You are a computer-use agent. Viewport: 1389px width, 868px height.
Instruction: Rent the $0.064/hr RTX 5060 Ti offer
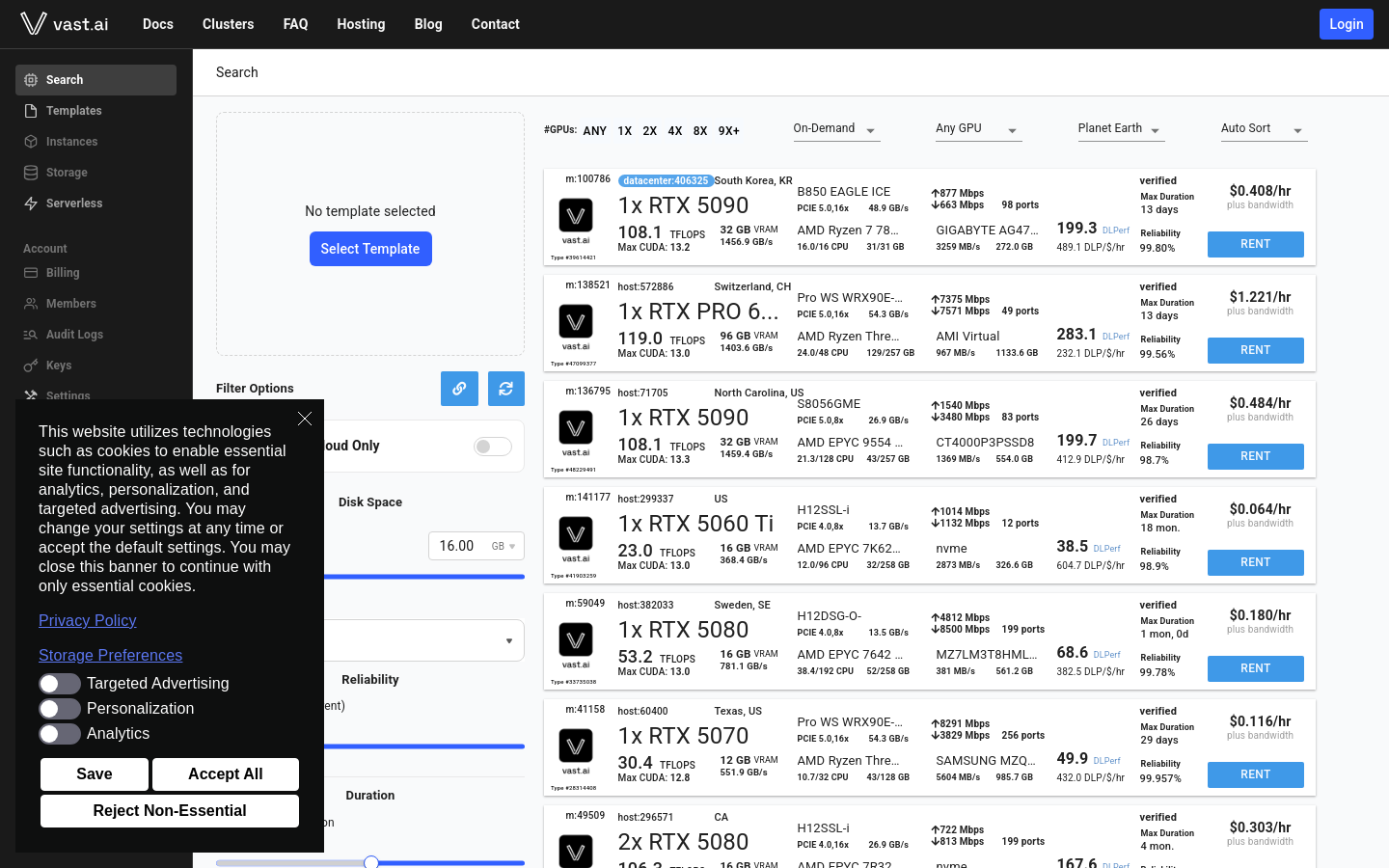1256,562
